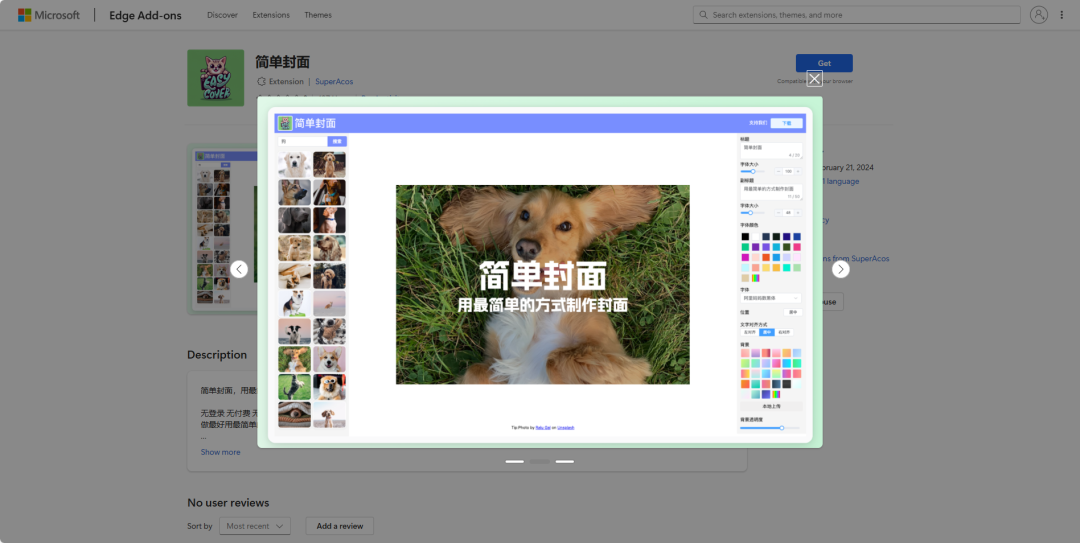Show the next screenshot with right arrow
The width and height of the screenshot is (1080, 543).
point(840,269)
